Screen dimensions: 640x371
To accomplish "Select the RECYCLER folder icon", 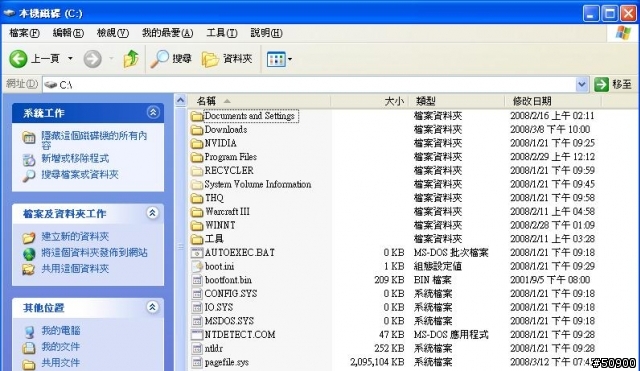I will pos(197,171).
